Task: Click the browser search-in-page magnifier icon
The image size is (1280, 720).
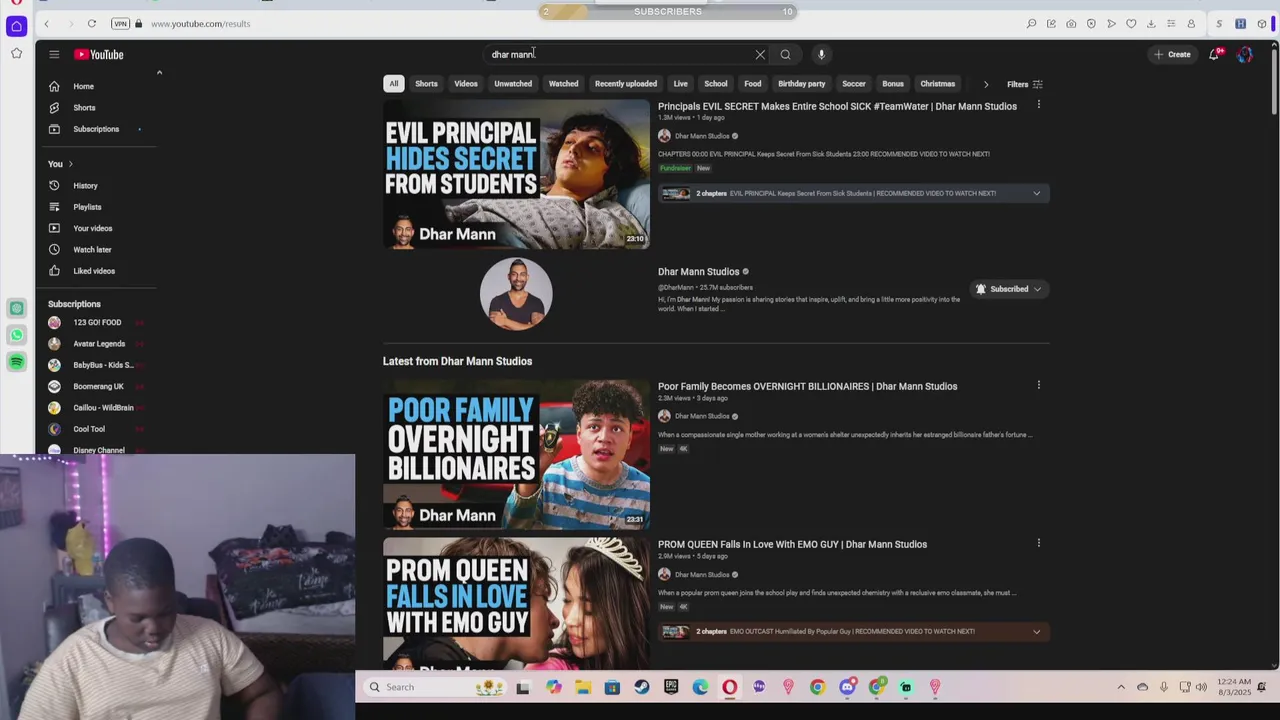Action: click(x=1031, y=23)
